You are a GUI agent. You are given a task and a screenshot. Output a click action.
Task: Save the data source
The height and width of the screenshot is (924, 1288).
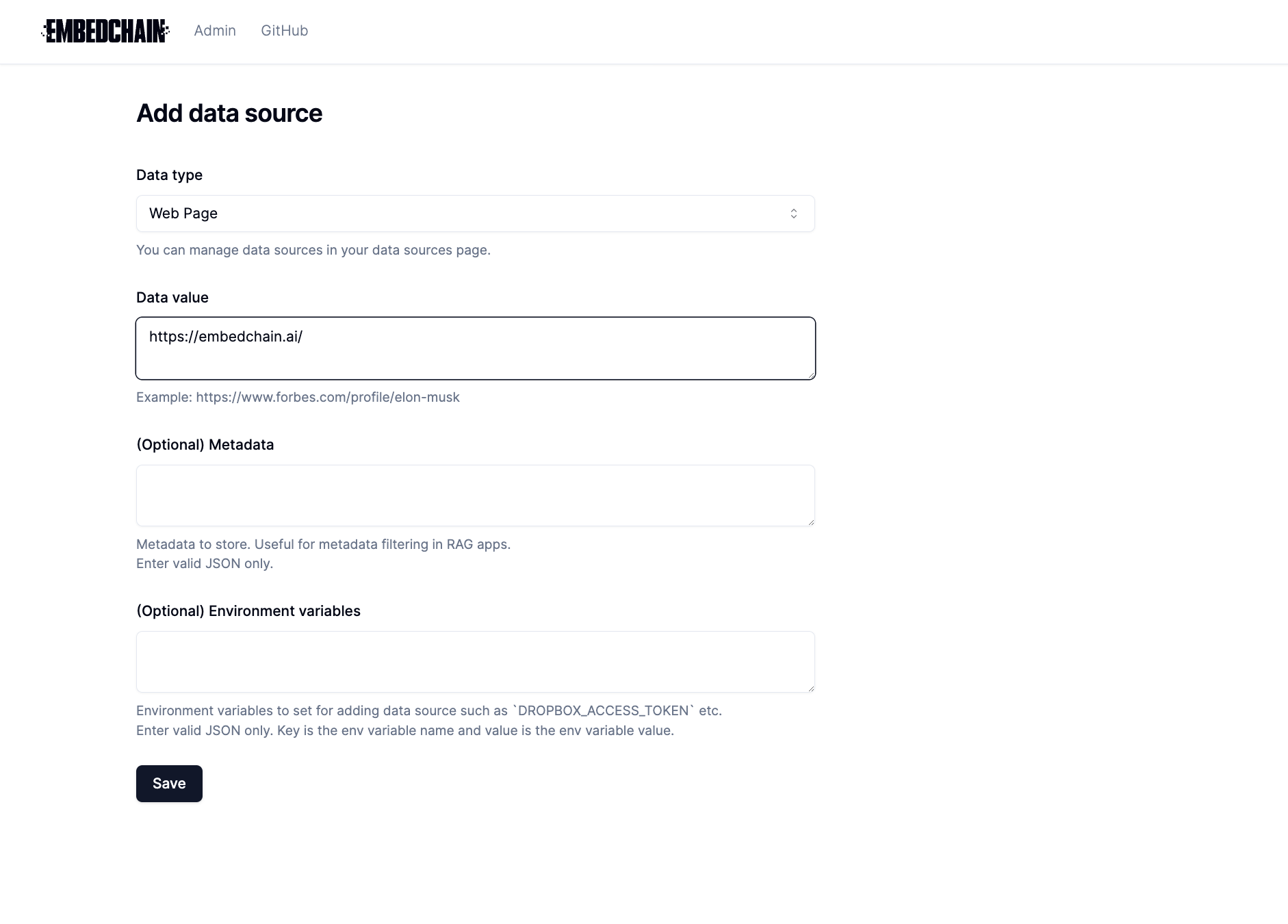click(169, 784)
